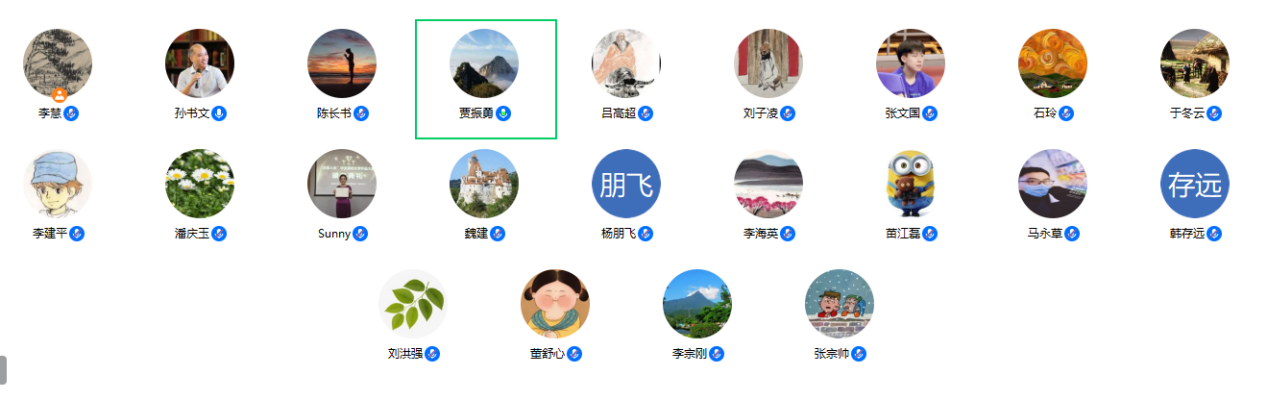Select 魏建's castle avatar
This screenshot has height=400, width=1267.
(x=484, y=183)
